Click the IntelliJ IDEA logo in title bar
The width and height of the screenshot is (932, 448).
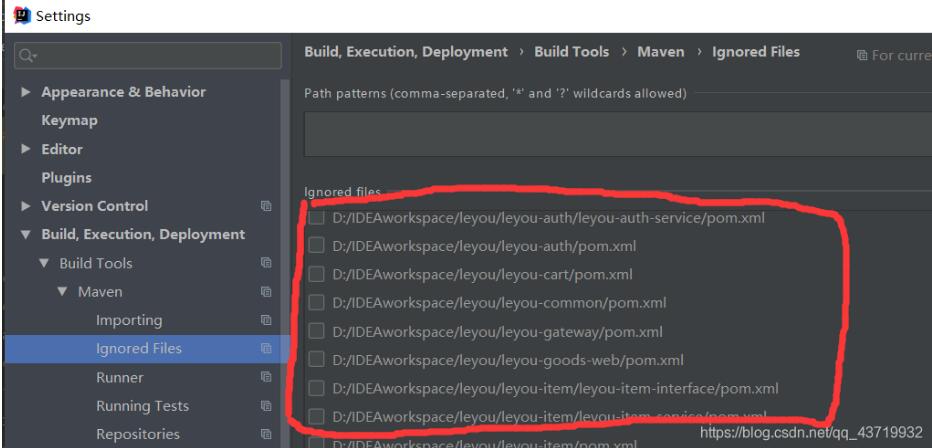pos(22,15)
